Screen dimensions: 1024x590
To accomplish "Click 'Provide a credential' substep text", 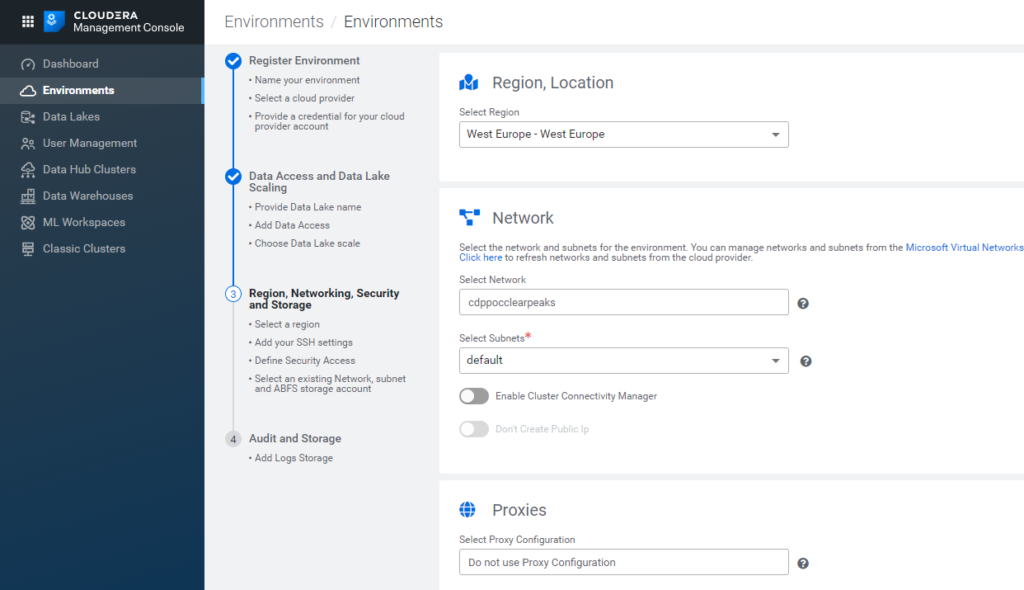I will (x=329, y=122).
